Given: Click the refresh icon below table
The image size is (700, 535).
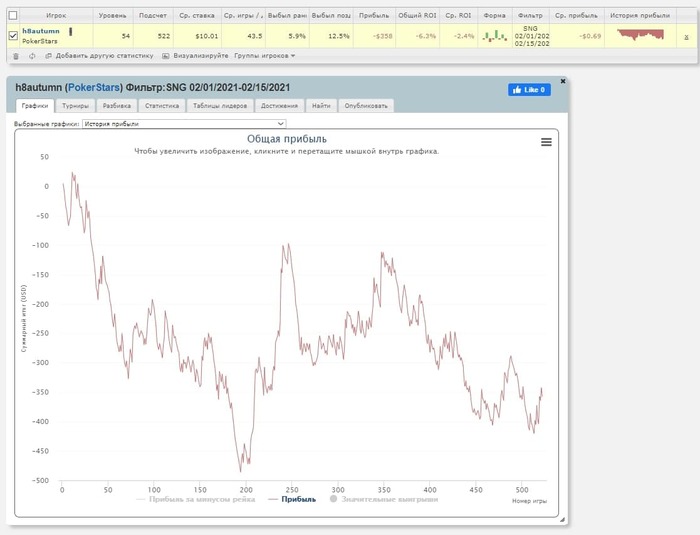Looking at the screenshot, I should [32, 56].
